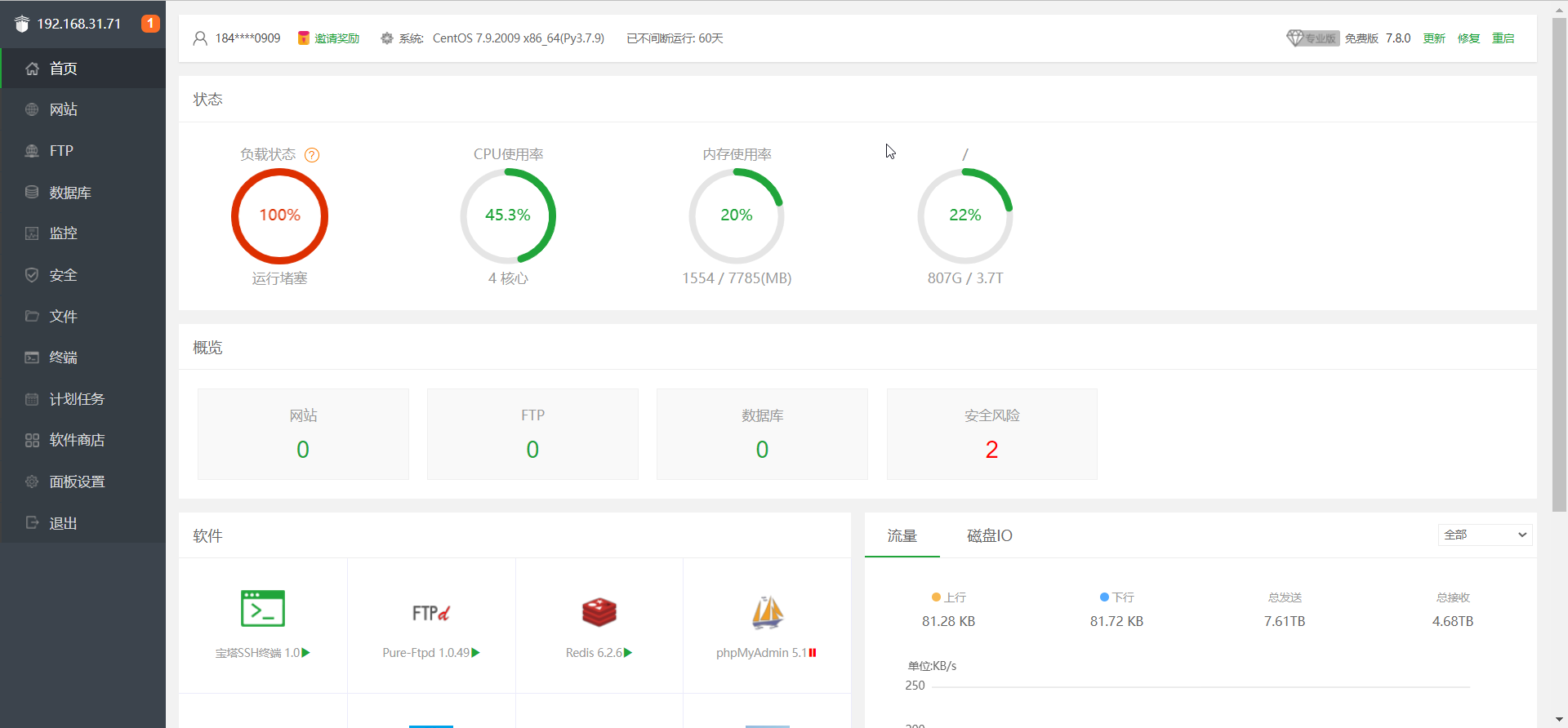The height and width of the screenshot is (728, 1568).
Task: Click the orange notification badge showing 1
Action: point(150,24)
